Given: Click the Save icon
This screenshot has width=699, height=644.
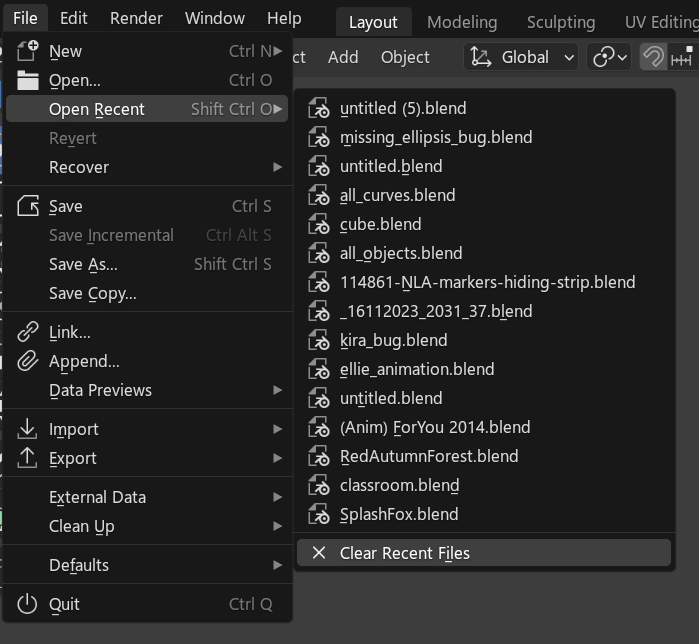Looking at the screenshot, I should point(28,206).
